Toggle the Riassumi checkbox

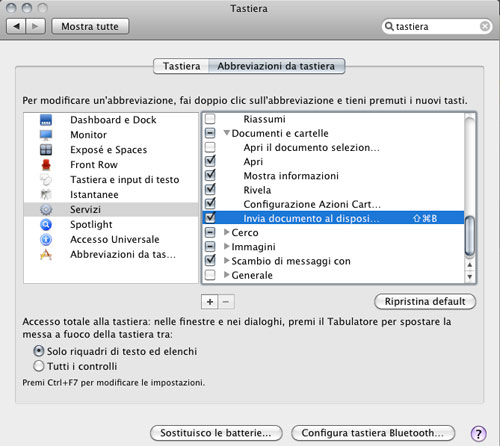click(210, 119)
